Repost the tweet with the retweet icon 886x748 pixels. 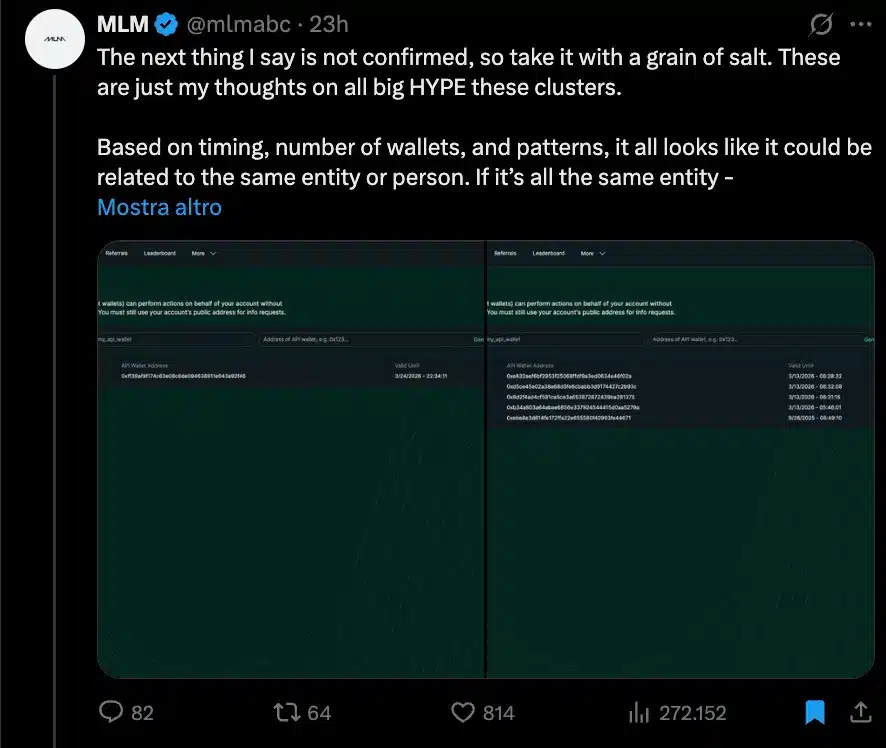(x=286, y=712)
